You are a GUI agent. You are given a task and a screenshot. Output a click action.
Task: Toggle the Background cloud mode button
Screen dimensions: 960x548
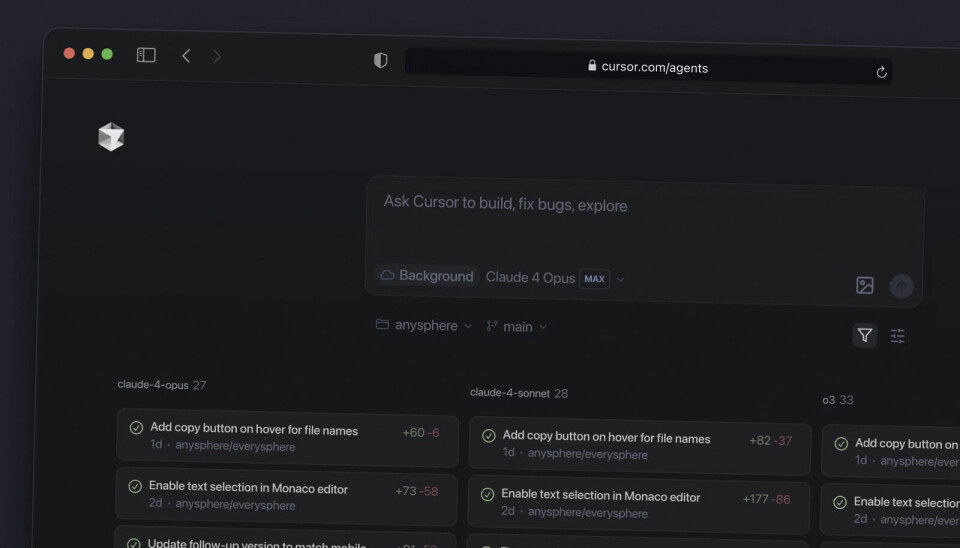(427, 276)
